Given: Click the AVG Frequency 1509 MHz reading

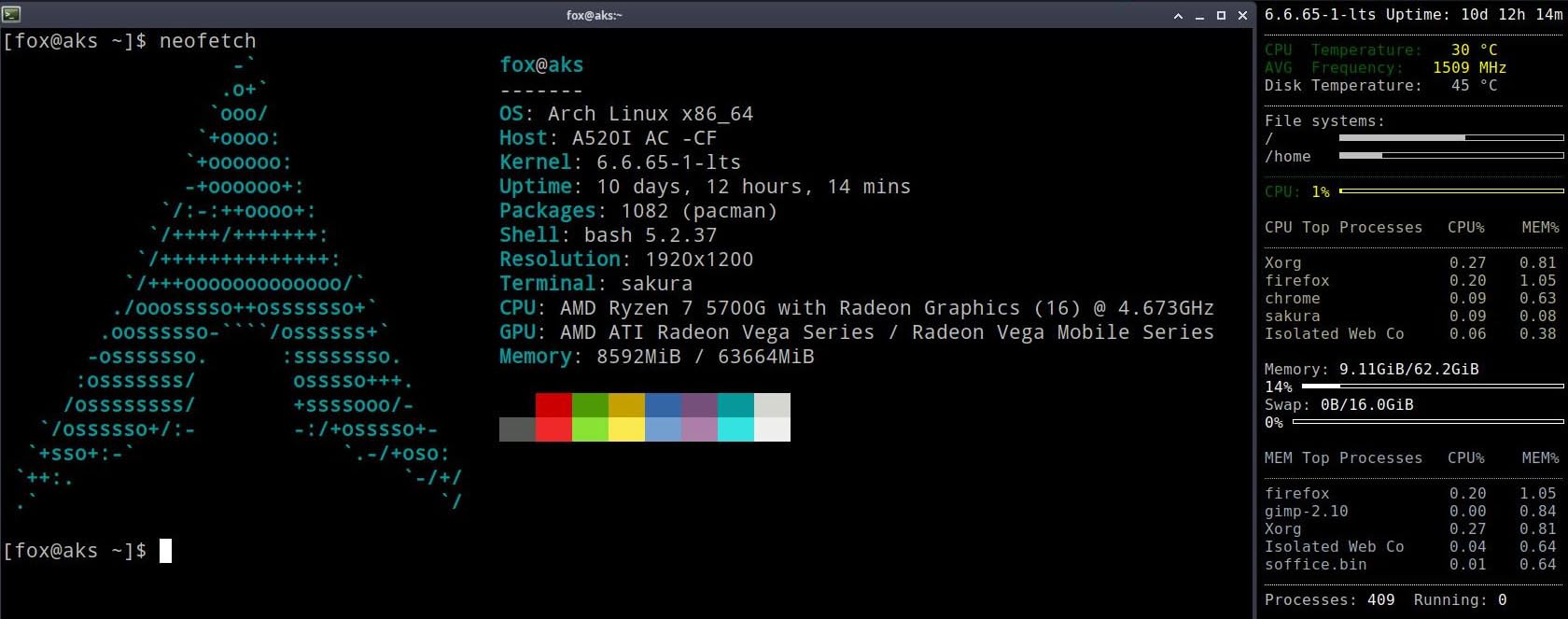Looking at the screenshot, I should pyautogui.click(x=1386, y=68).
